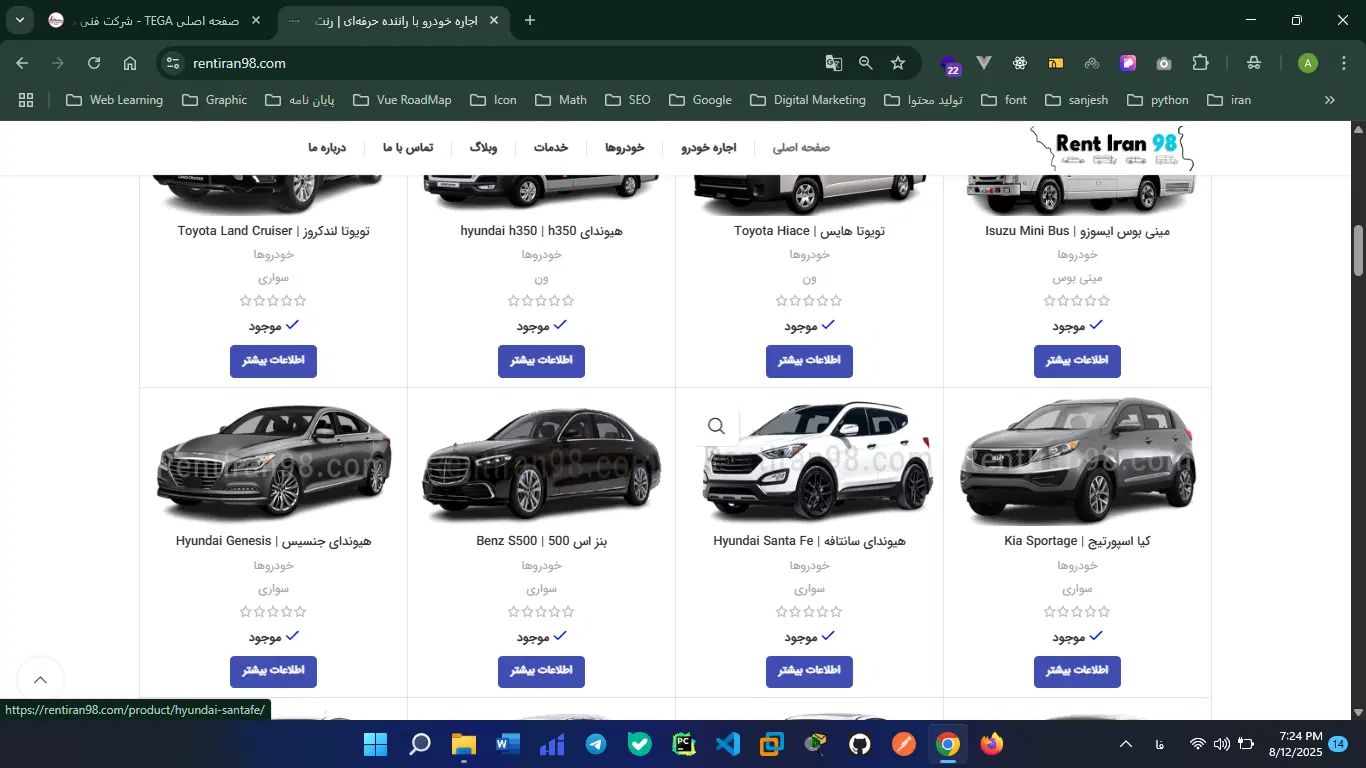Open the hyundai h350 title link
The image size is (1366, 768).
[x=541, y=231]
